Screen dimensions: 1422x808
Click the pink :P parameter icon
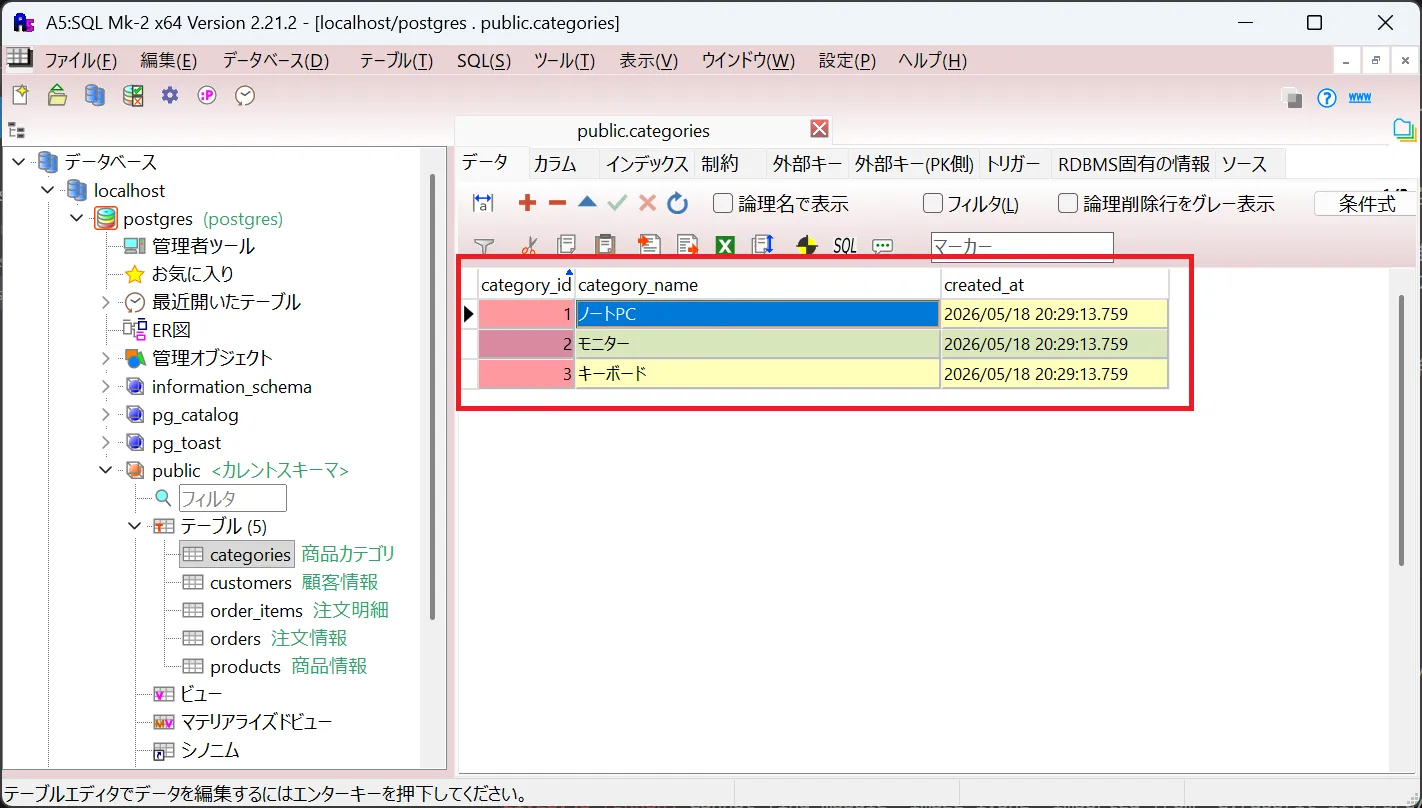pyautogui.click(x=207, y=96)
